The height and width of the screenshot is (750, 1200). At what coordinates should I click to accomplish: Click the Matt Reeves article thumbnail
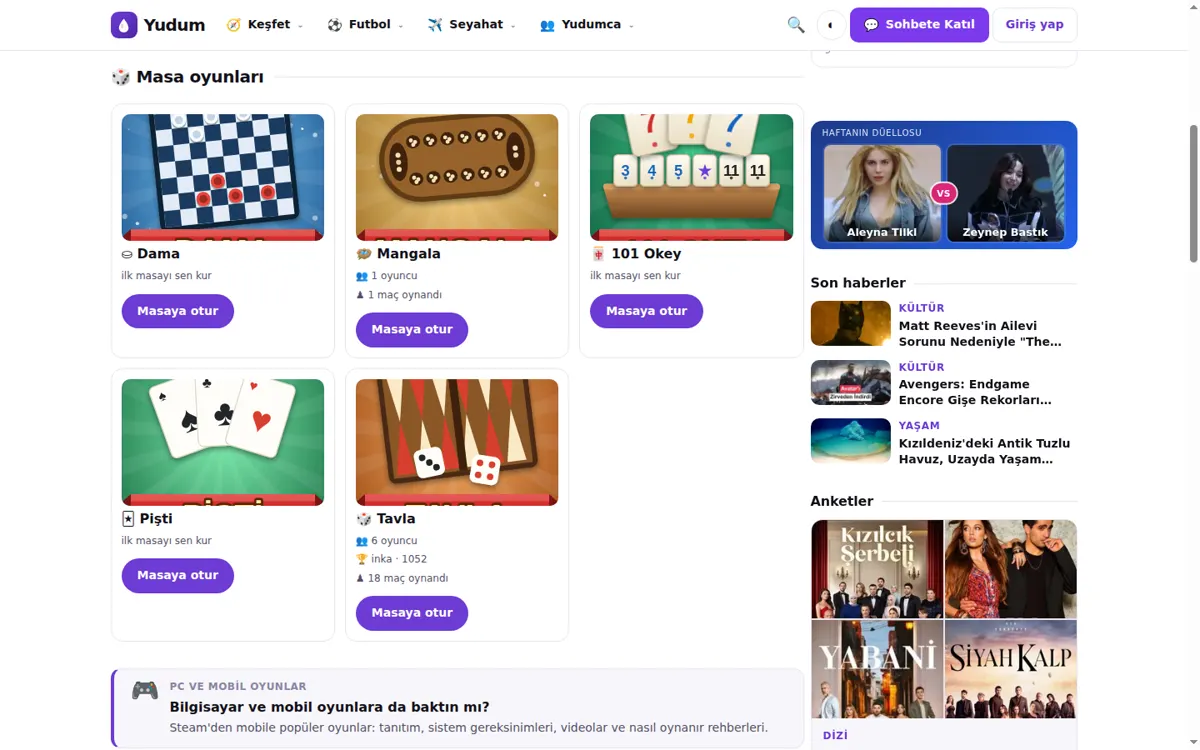[x=850, y=324]
